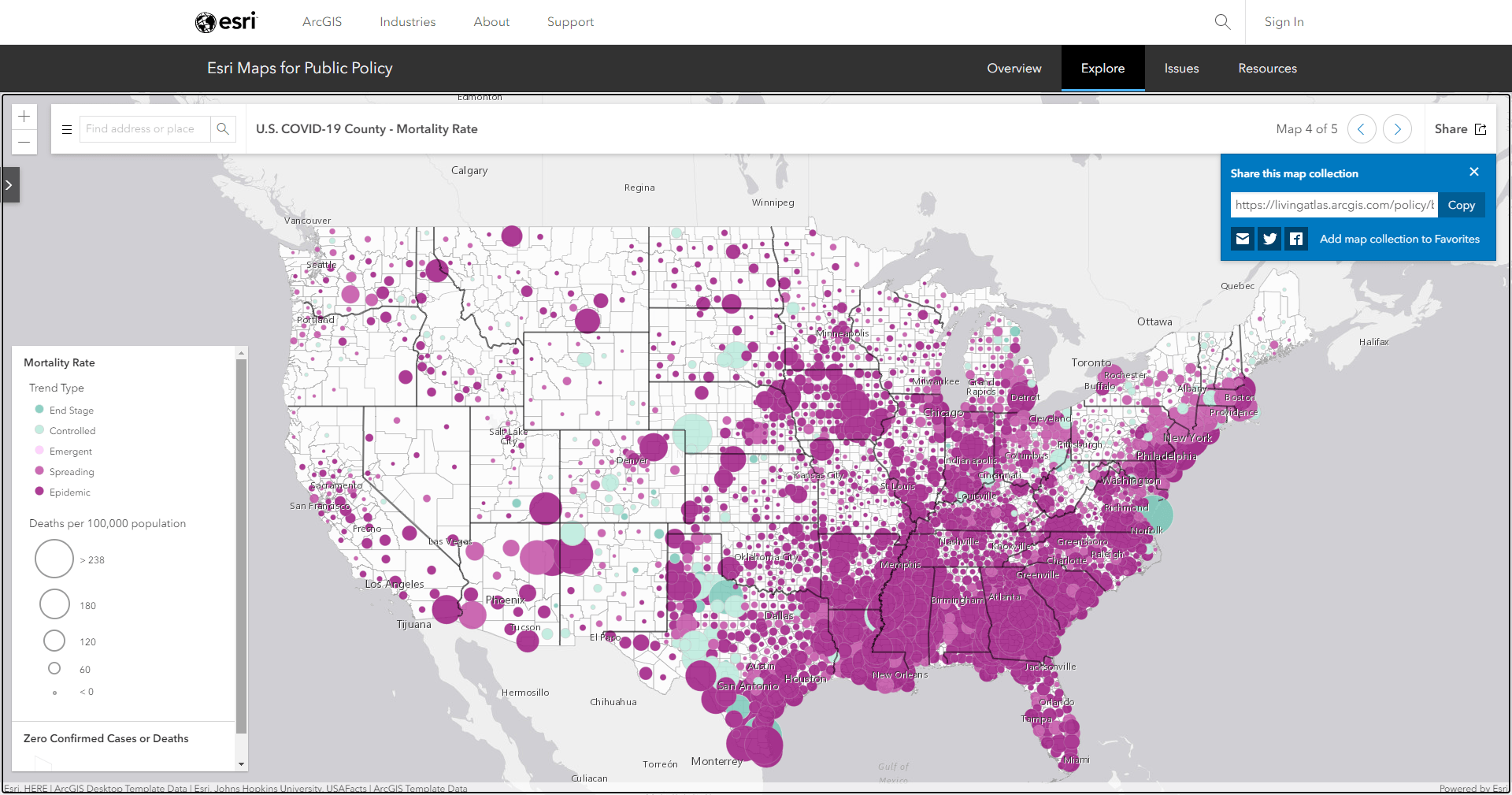
Task: Click the address search magnifier button
Action: click(x=223, y=128)
